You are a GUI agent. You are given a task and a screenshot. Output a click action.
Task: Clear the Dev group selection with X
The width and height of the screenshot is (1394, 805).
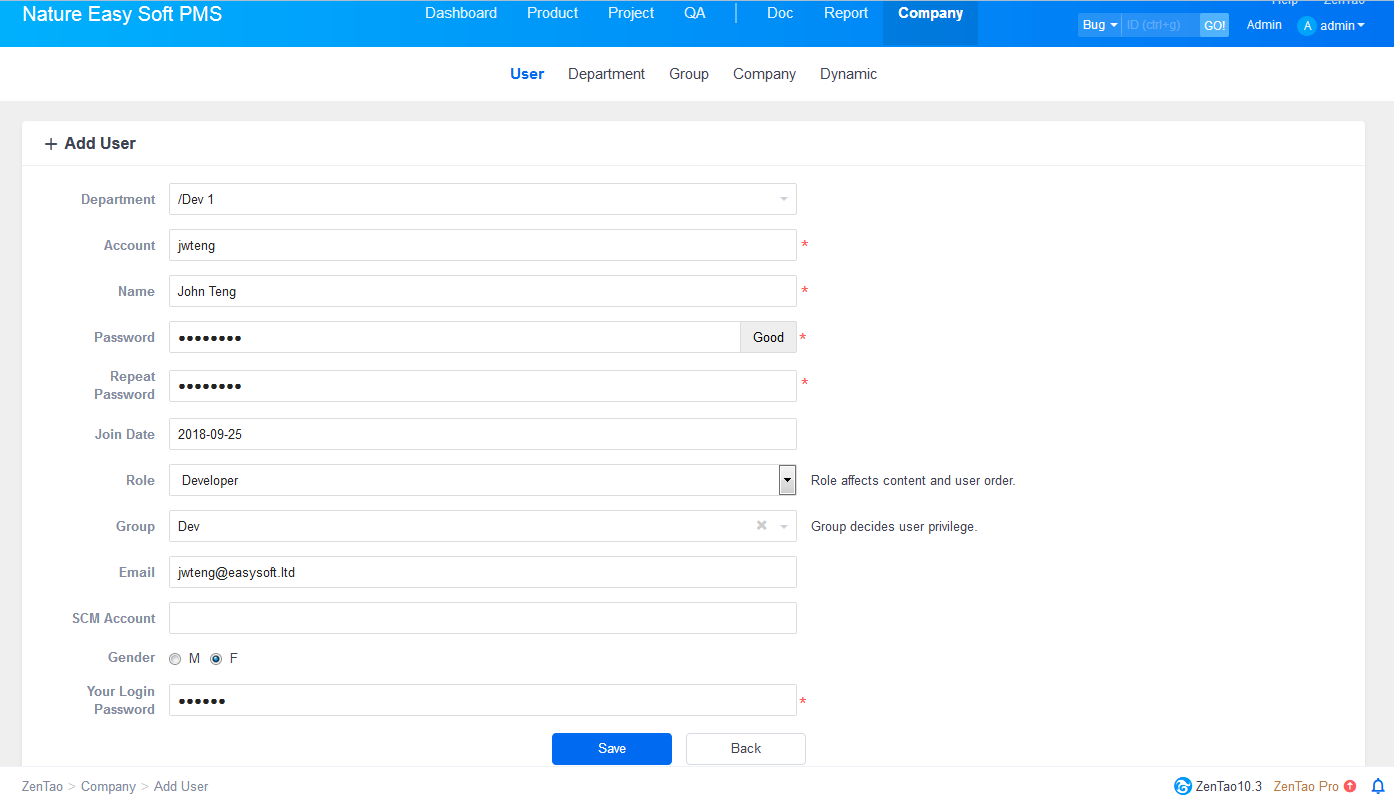click(761, 526)
